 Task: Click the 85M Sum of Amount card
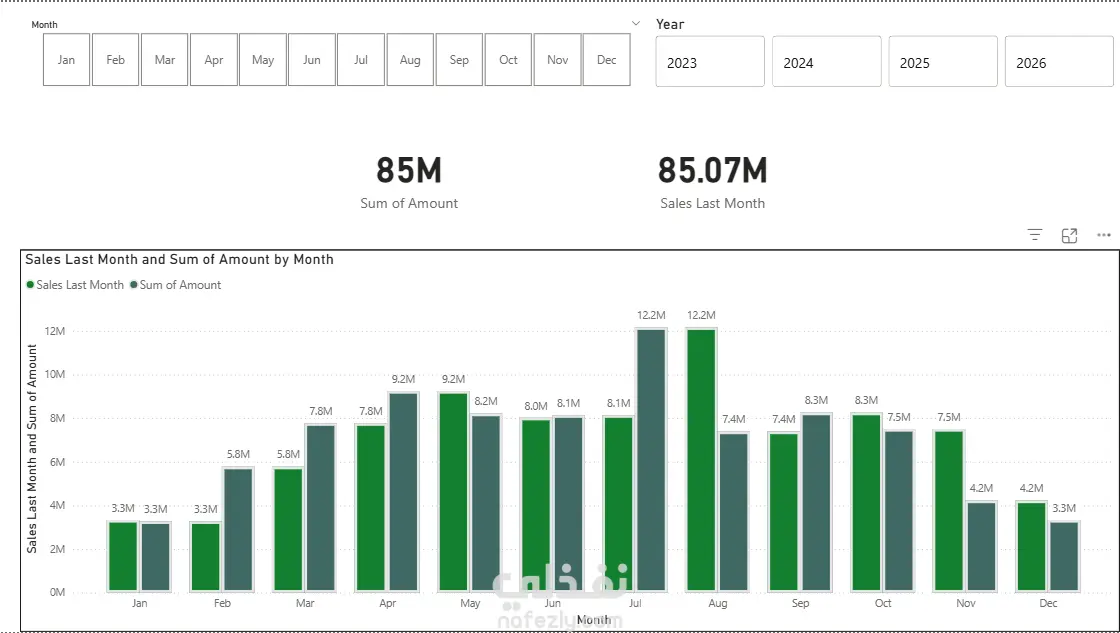point(409,182)
